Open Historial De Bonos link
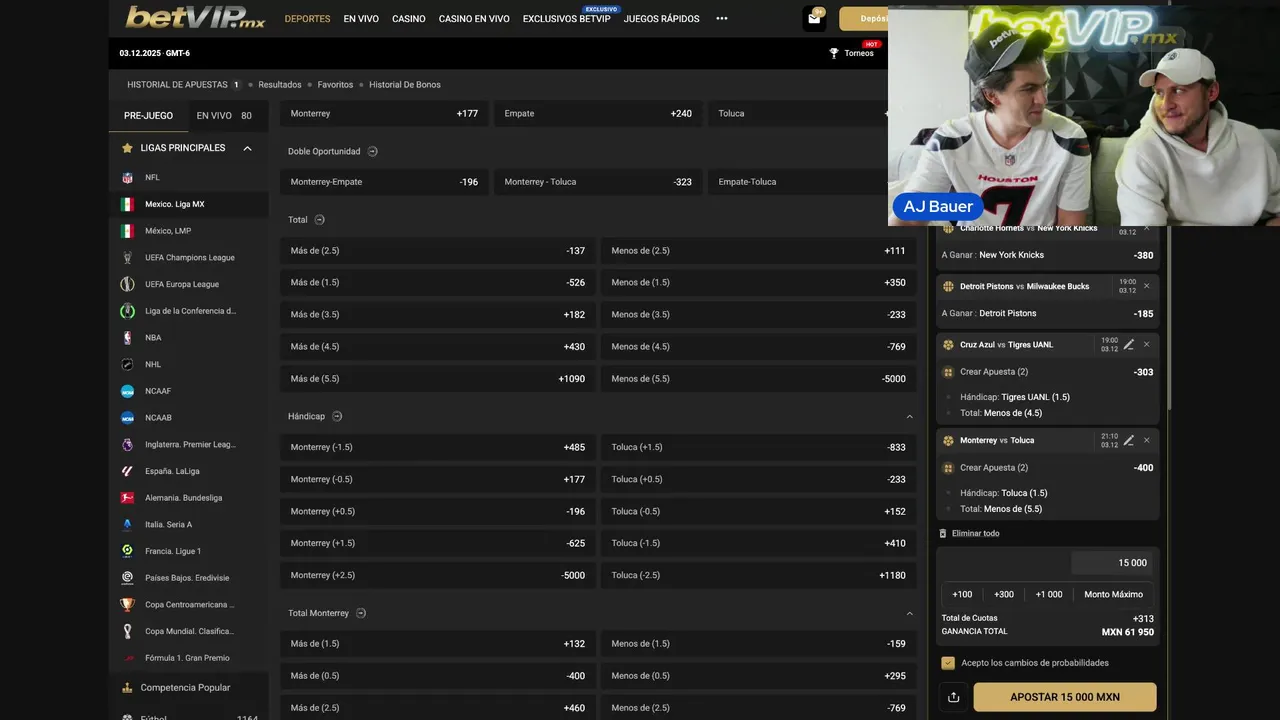 [405, 85]
